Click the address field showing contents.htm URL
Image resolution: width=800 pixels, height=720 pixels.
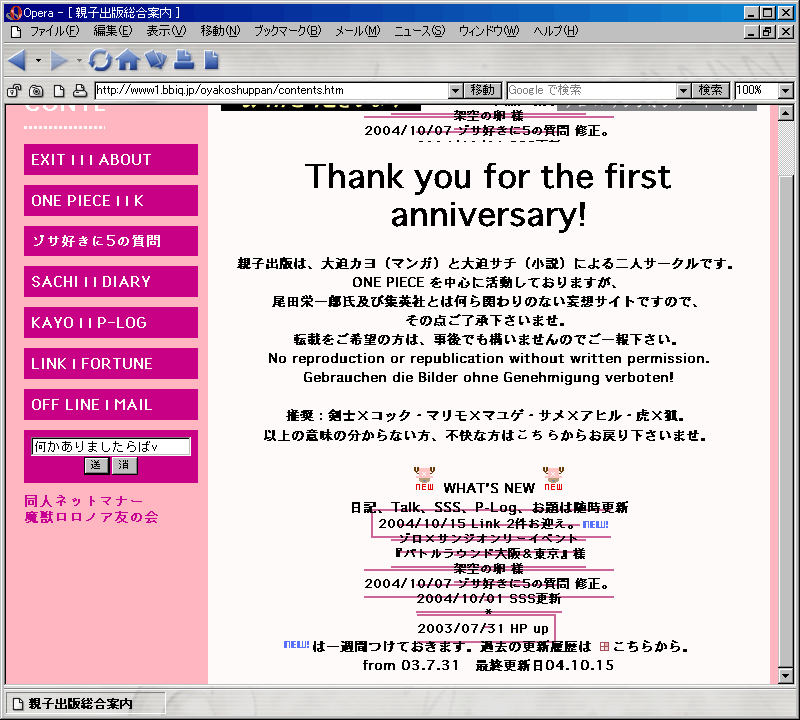[x=272, y=91]
